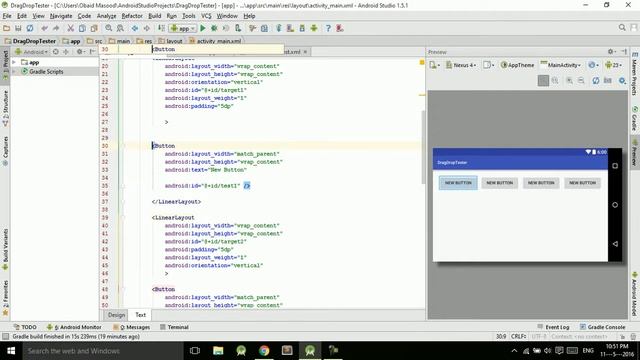This screenshot has width=640, height=360.
Task: Open Help with question mark icon
Action: click(x=328, y=28)
